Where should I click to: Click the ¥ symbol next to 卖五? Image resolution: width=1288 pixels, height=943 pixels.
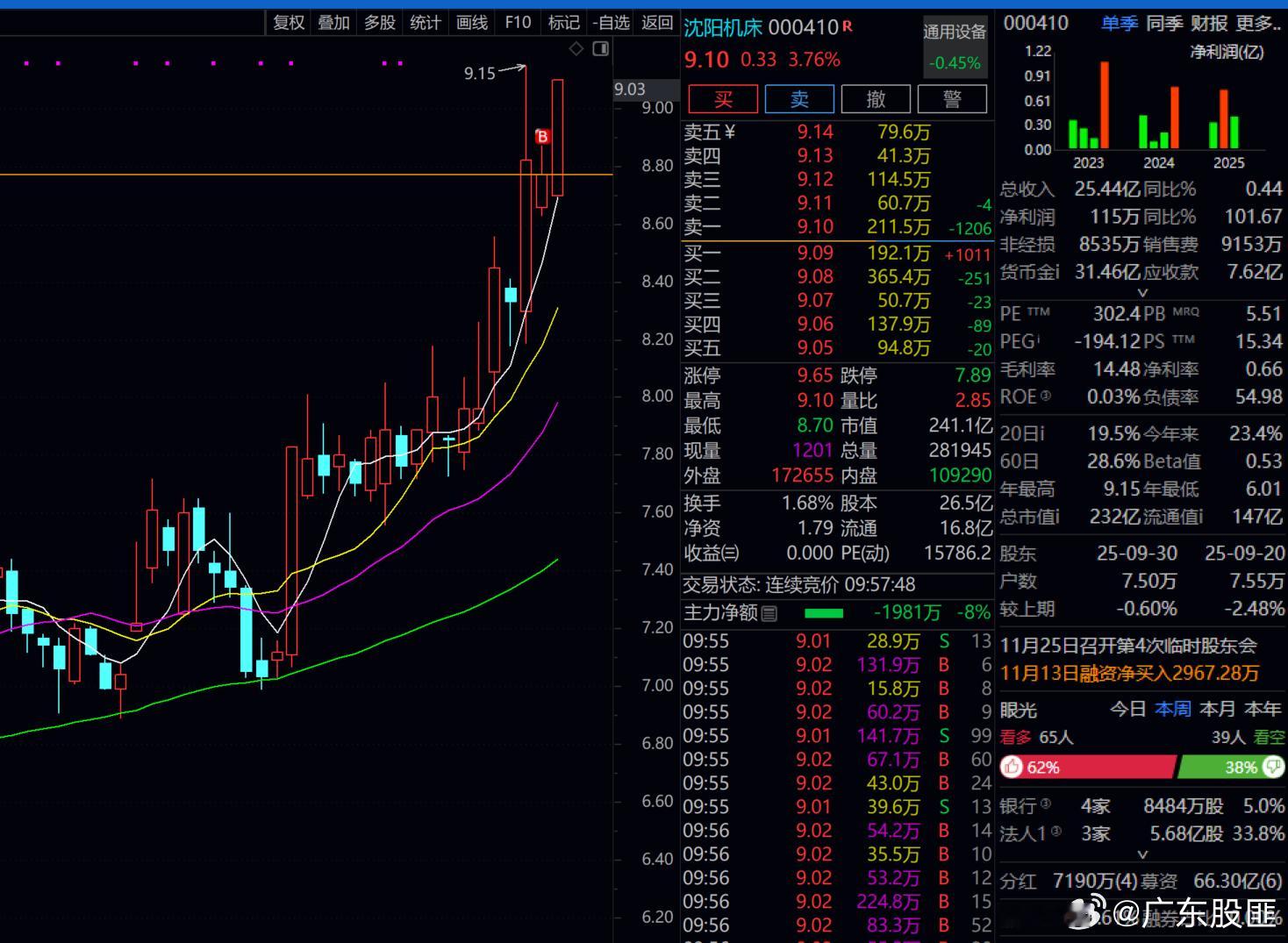[x=730, y=132]
